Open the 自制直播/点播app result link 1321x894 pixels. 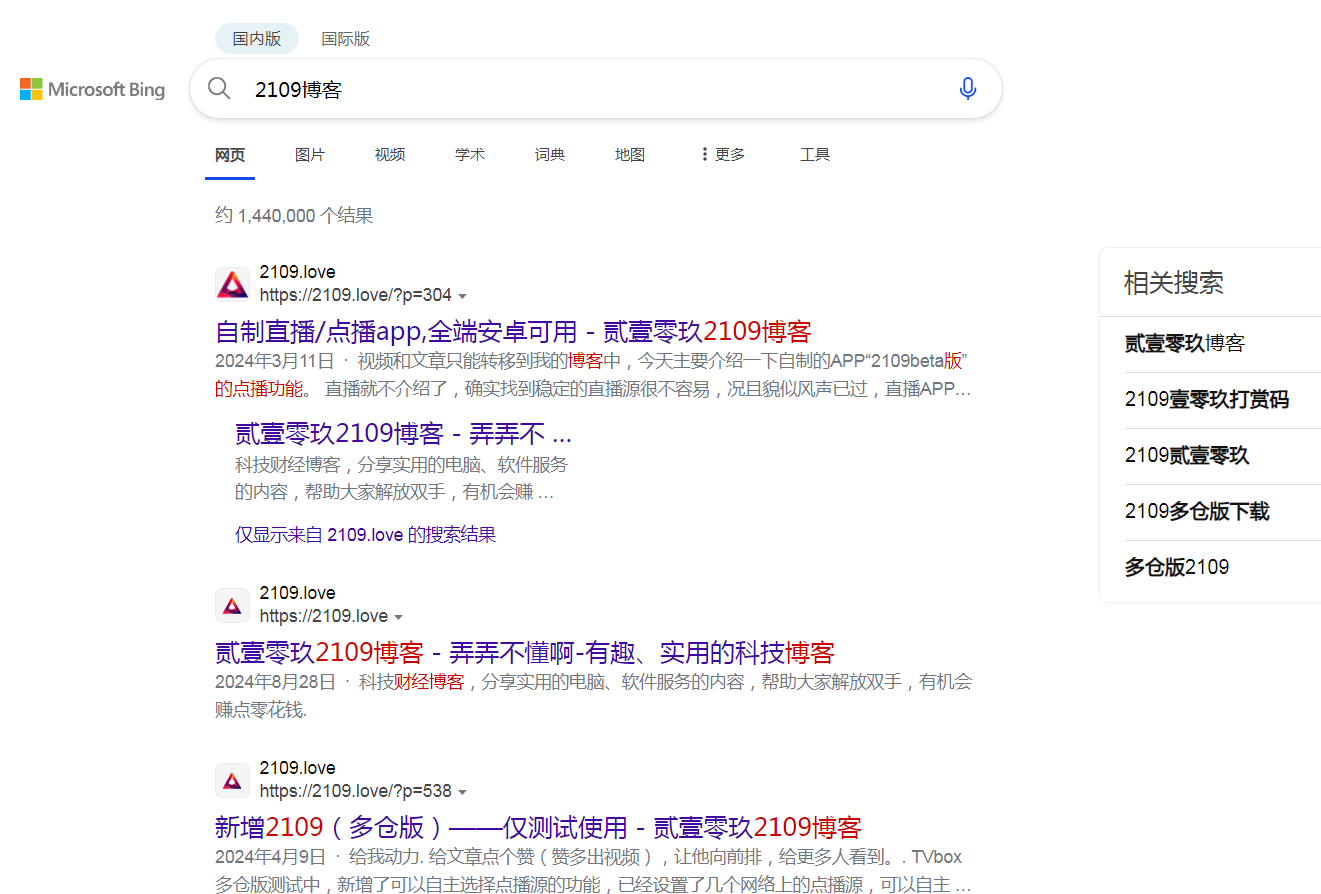(513, 331)
